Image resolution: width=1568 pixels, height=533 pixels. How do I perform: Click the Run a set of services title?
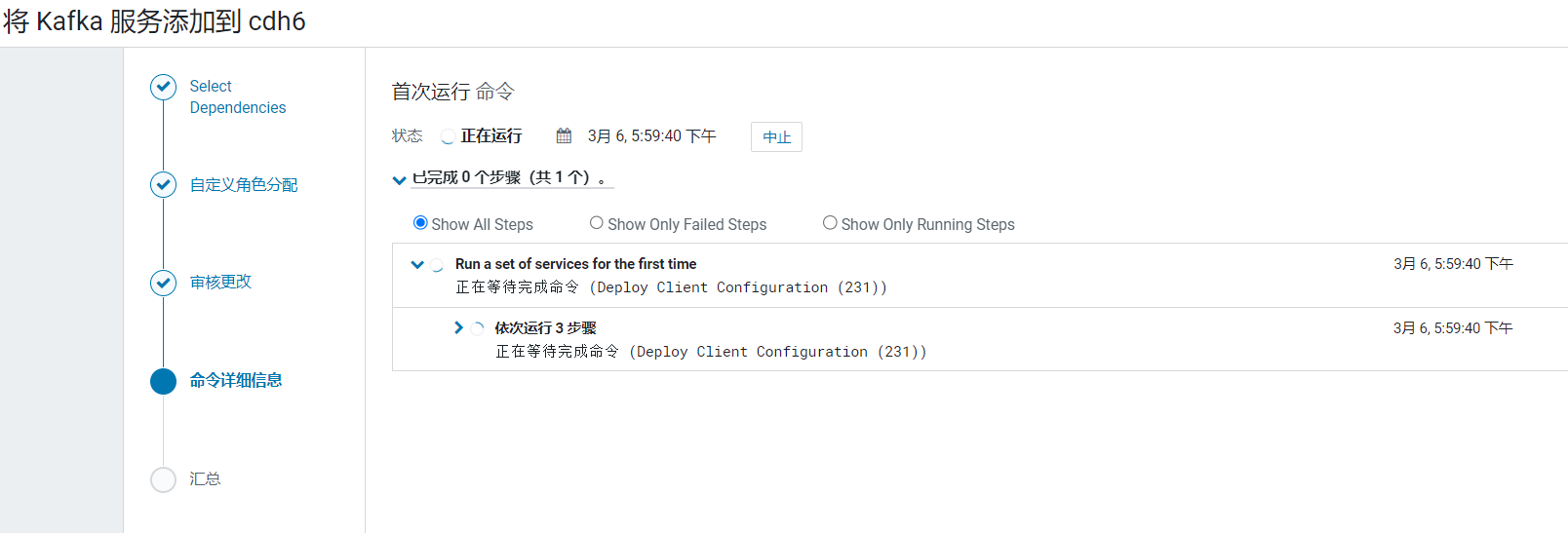pyautogui.click(x=575, y=264)
